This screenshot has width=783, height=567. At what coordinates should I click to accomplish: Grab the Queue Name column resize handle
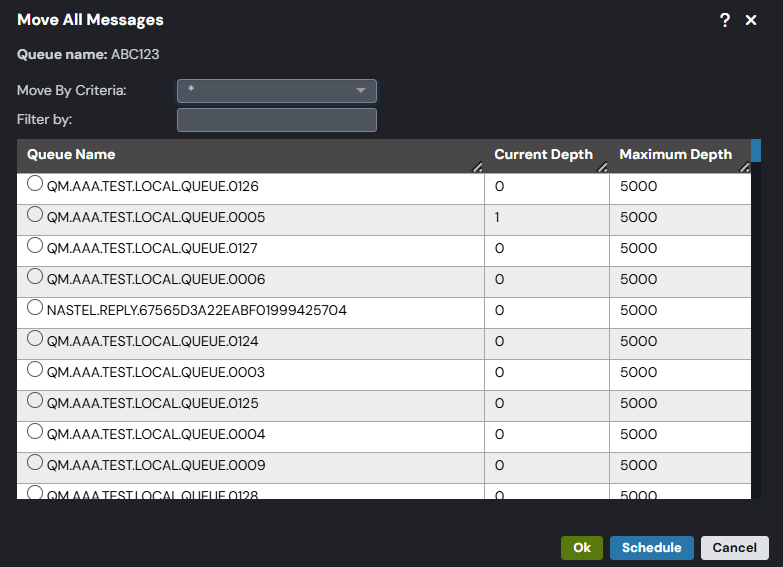tap(477, 167)
